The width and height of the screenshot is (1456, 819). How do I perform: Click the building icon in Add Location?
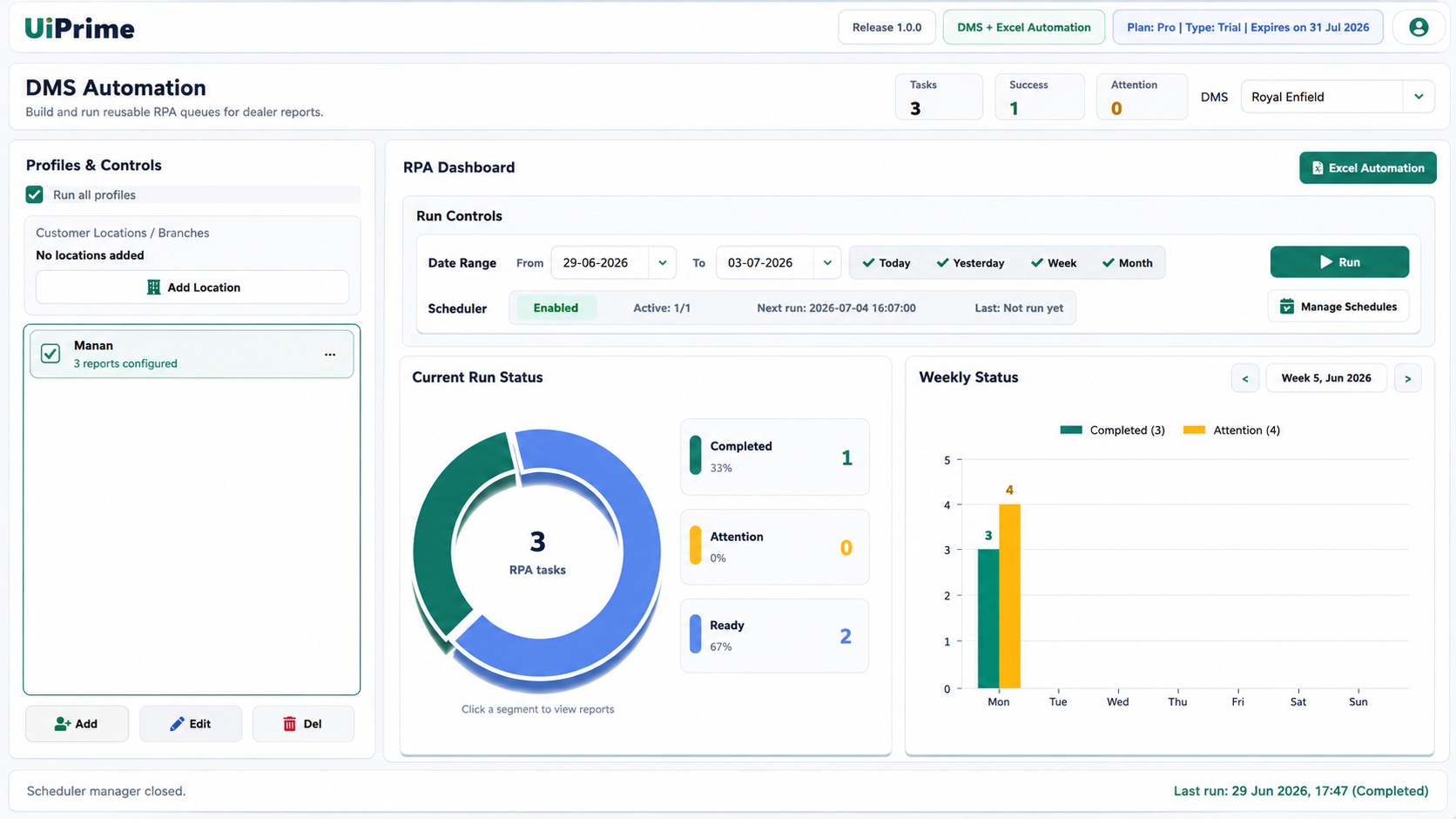coord(153,288)
